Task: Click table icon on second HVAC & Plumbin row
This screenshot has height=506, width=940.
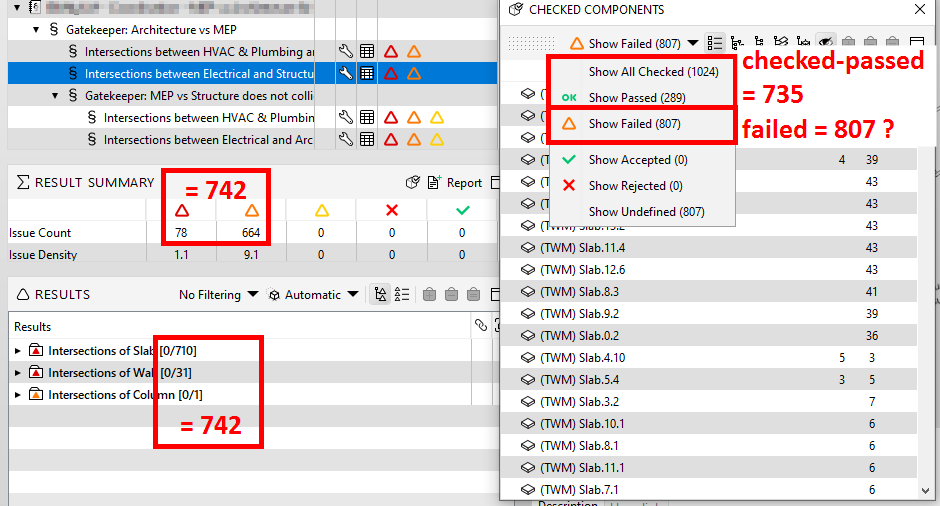Action: tap(367, 118)
